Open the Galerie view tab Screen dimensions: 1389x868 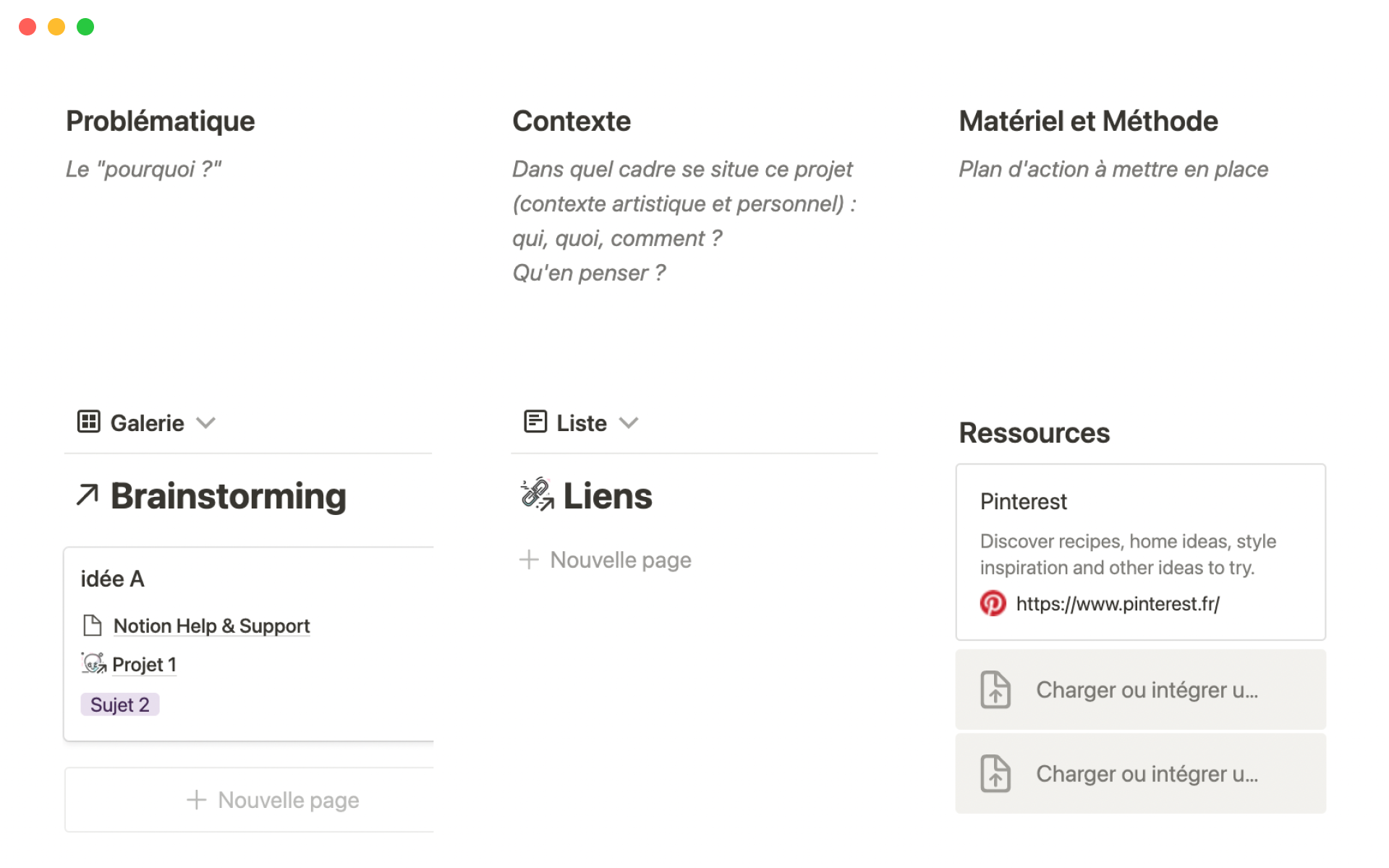[147, 423]
